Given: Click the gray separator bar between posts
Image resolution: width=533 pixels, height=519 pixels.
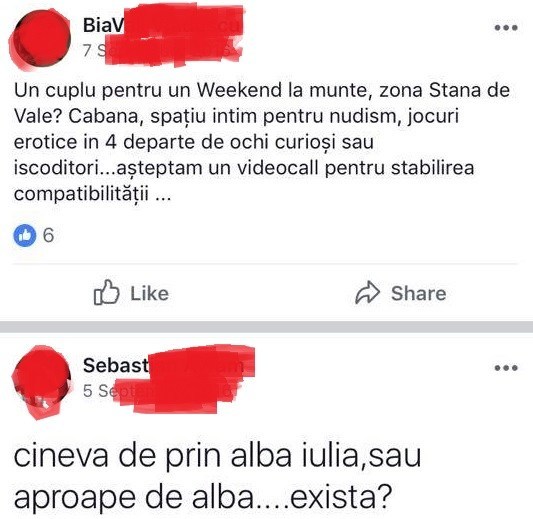Looking at the screenshot, I should pyautogui.click(x=266, y=327).
